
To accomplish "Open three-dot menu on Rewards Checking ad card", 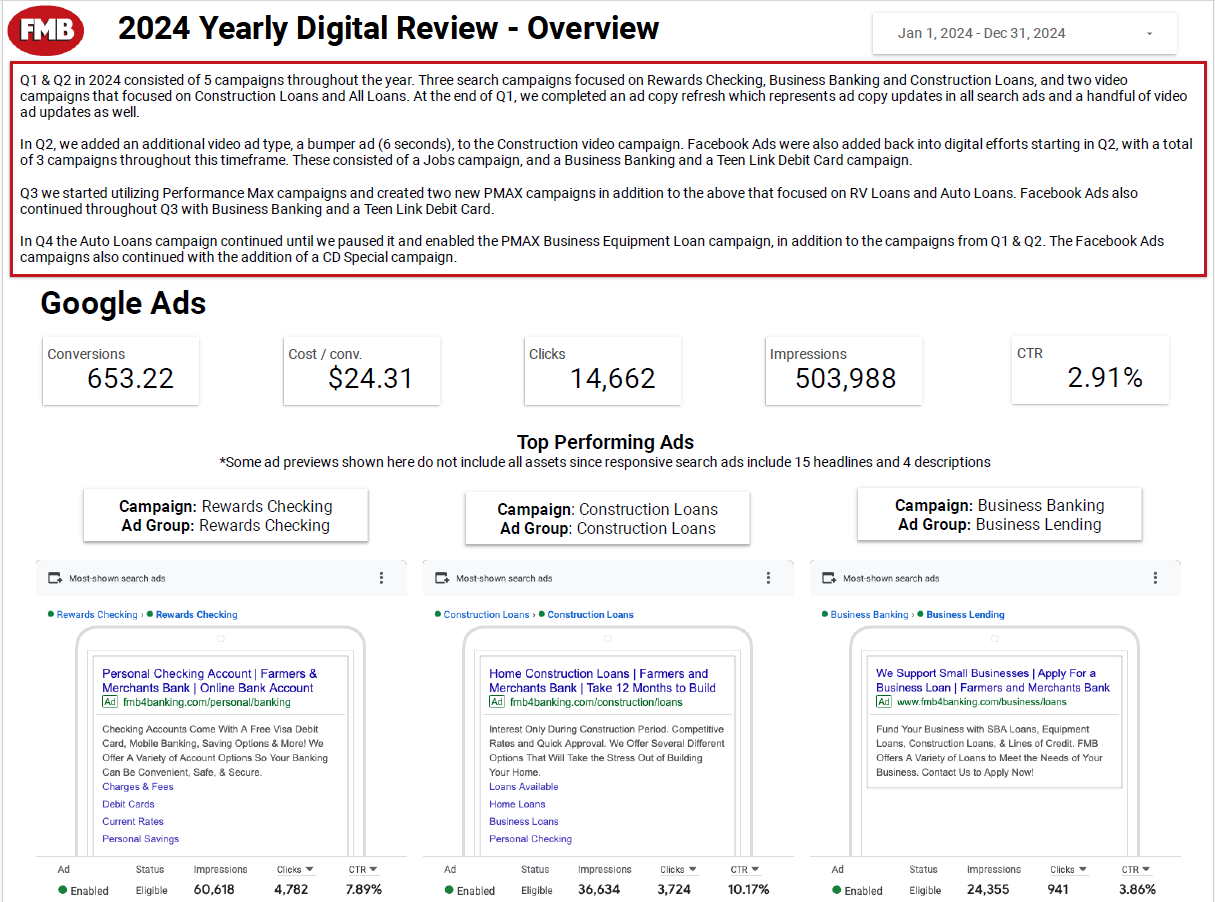I will (x=381, y=578).
